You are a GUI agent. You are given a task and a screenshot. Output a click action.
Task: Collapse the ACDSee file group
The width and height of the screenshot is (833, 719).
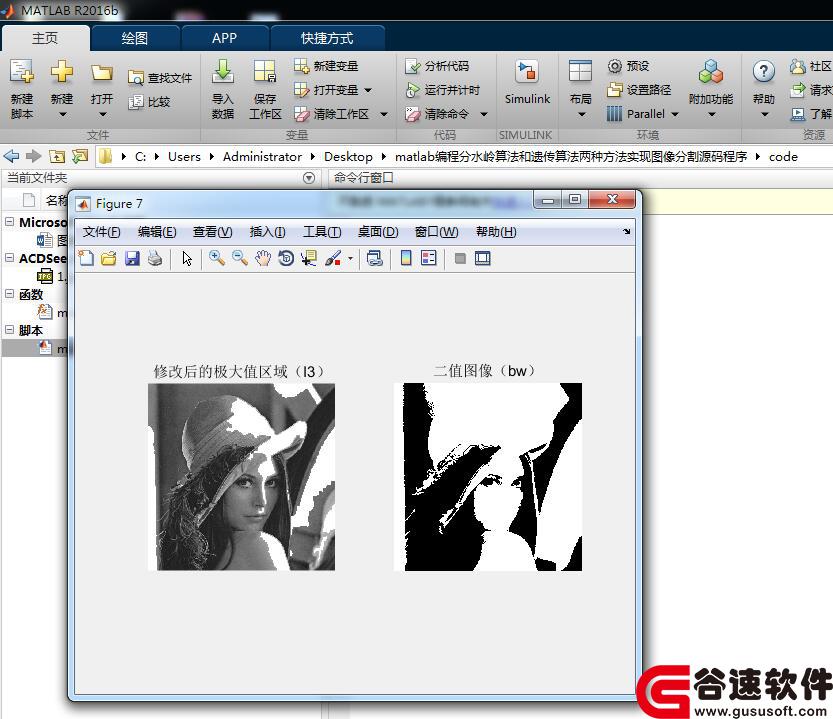pyautogui.click(x=10, y=258)
